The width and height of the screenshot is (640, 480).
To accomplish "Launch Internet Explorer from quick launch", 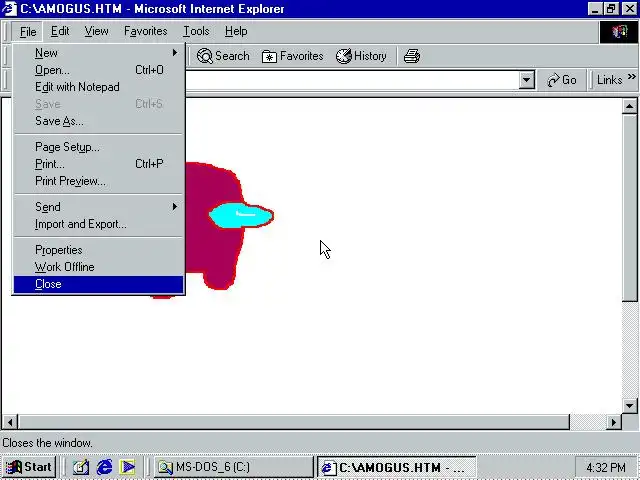I will coord(104,467).
